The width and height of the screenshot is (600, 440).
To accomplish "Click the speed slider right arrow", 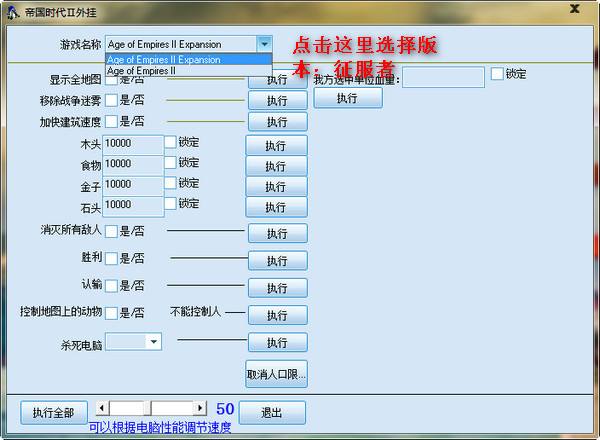I will (x=199, y=408).
